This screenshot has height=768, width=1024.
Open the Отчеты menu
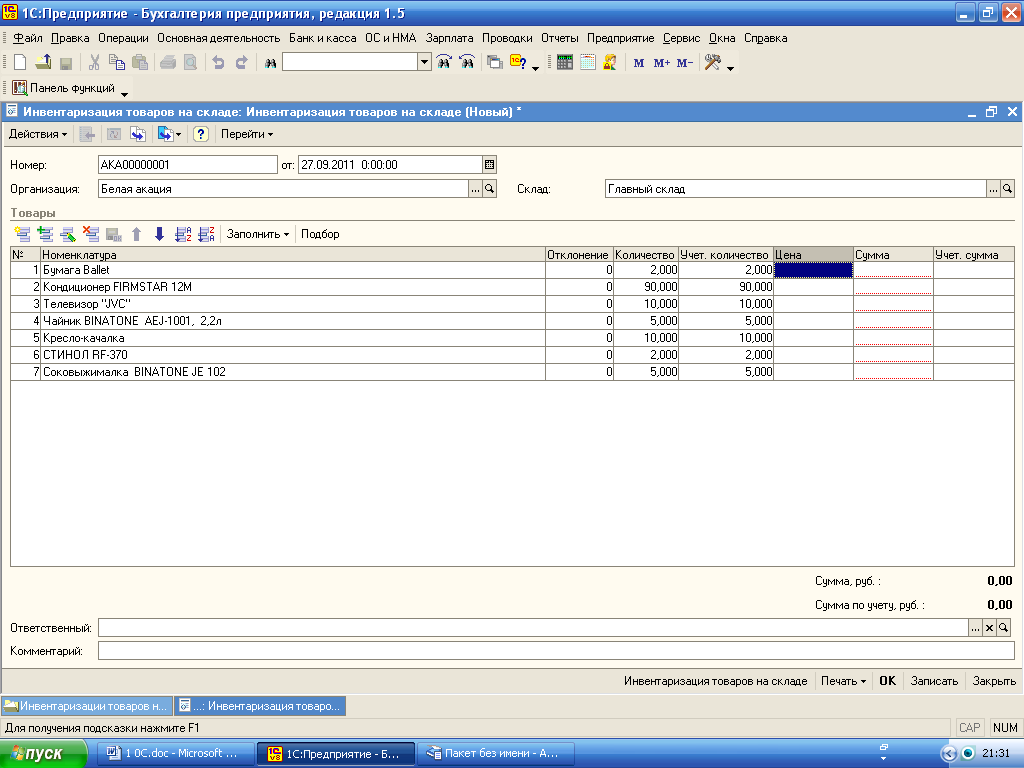click(x=560, y=38)
